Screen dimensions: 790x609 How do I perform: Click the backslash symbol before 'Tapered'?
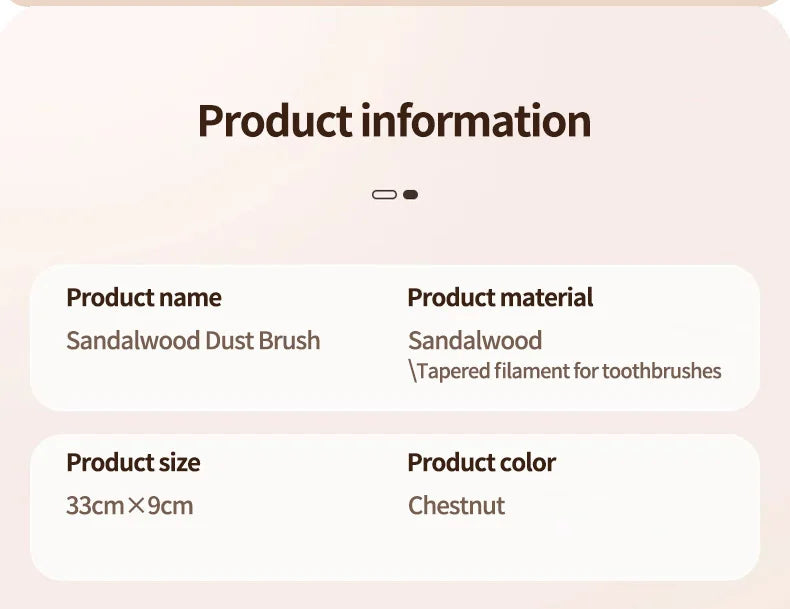(x=412, y=372)
